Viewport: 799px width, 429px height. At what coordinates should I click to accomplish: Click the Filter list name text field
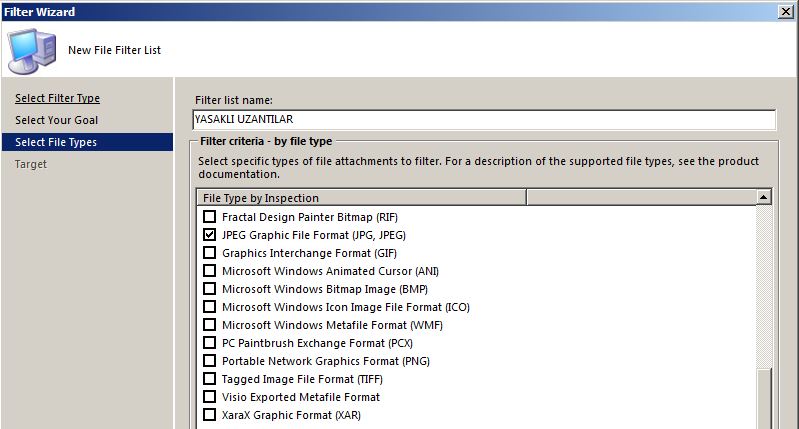point(483,120)
